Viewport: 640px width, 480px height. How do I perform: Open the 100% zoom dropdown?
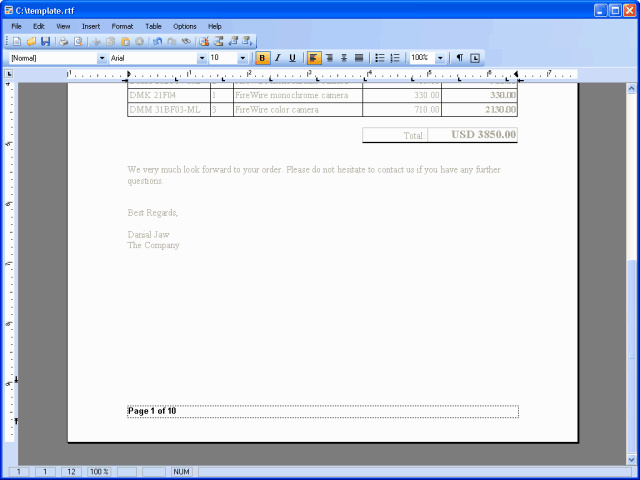coord(441,58)
